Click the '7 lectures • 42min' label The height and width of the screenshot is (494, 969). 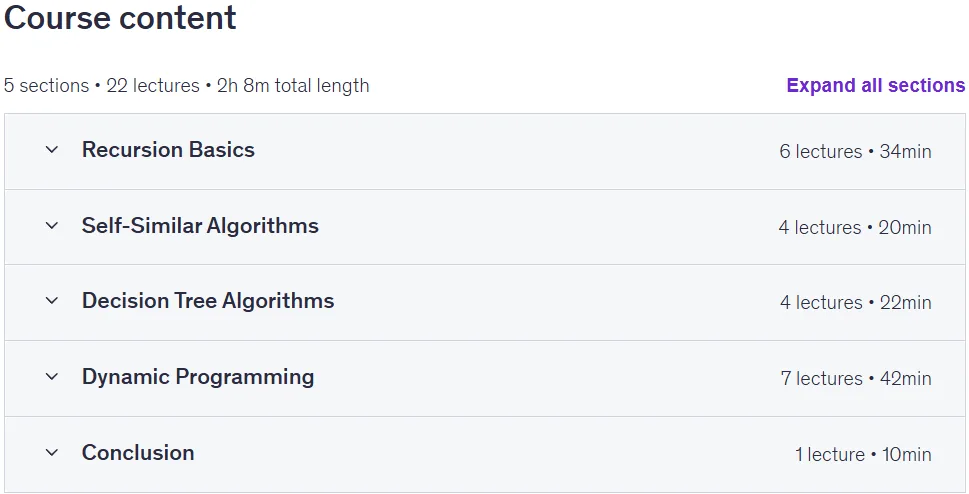(x=856, y=378)
